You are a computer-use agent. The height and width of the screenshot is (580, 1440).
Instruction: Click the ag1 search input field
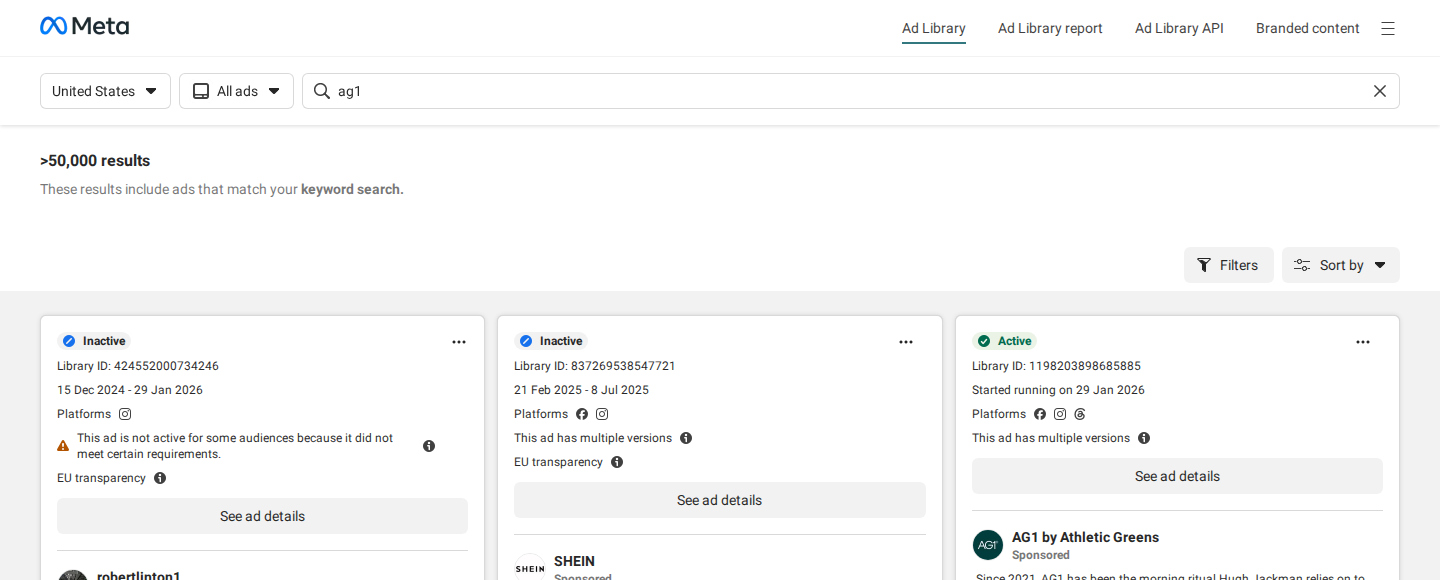click(850, 91)
